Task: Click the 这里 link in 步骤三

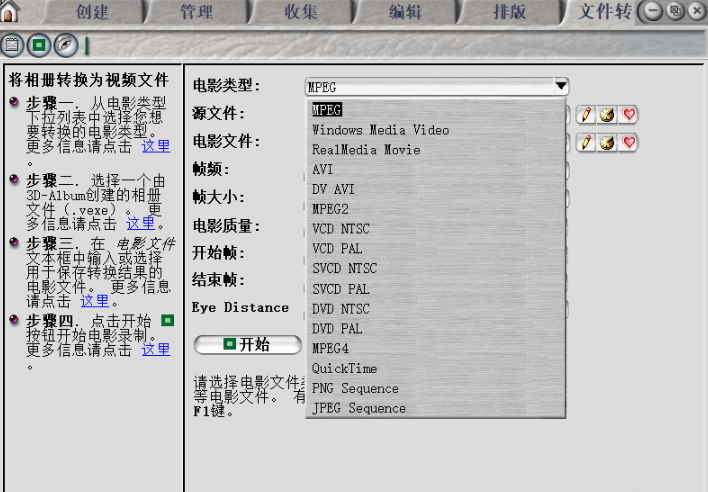Action: (x=95, y=301)
